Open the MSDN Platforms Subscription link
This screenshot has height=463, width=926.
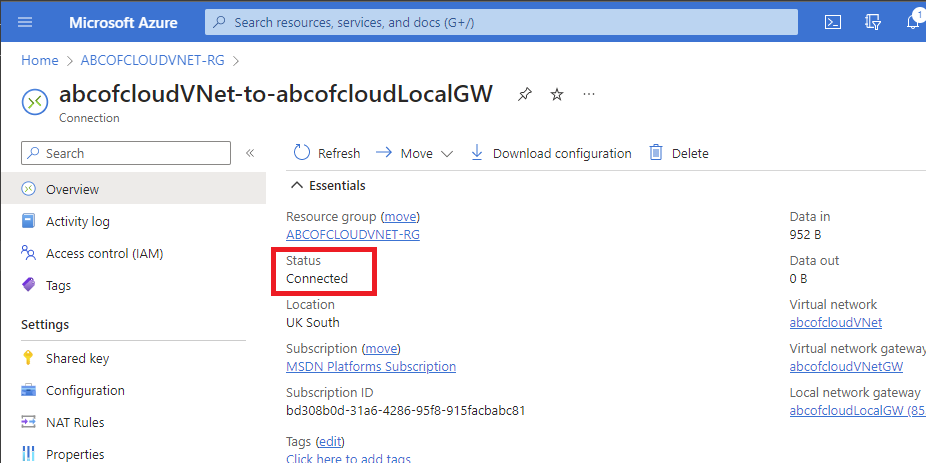pos(371,366)
